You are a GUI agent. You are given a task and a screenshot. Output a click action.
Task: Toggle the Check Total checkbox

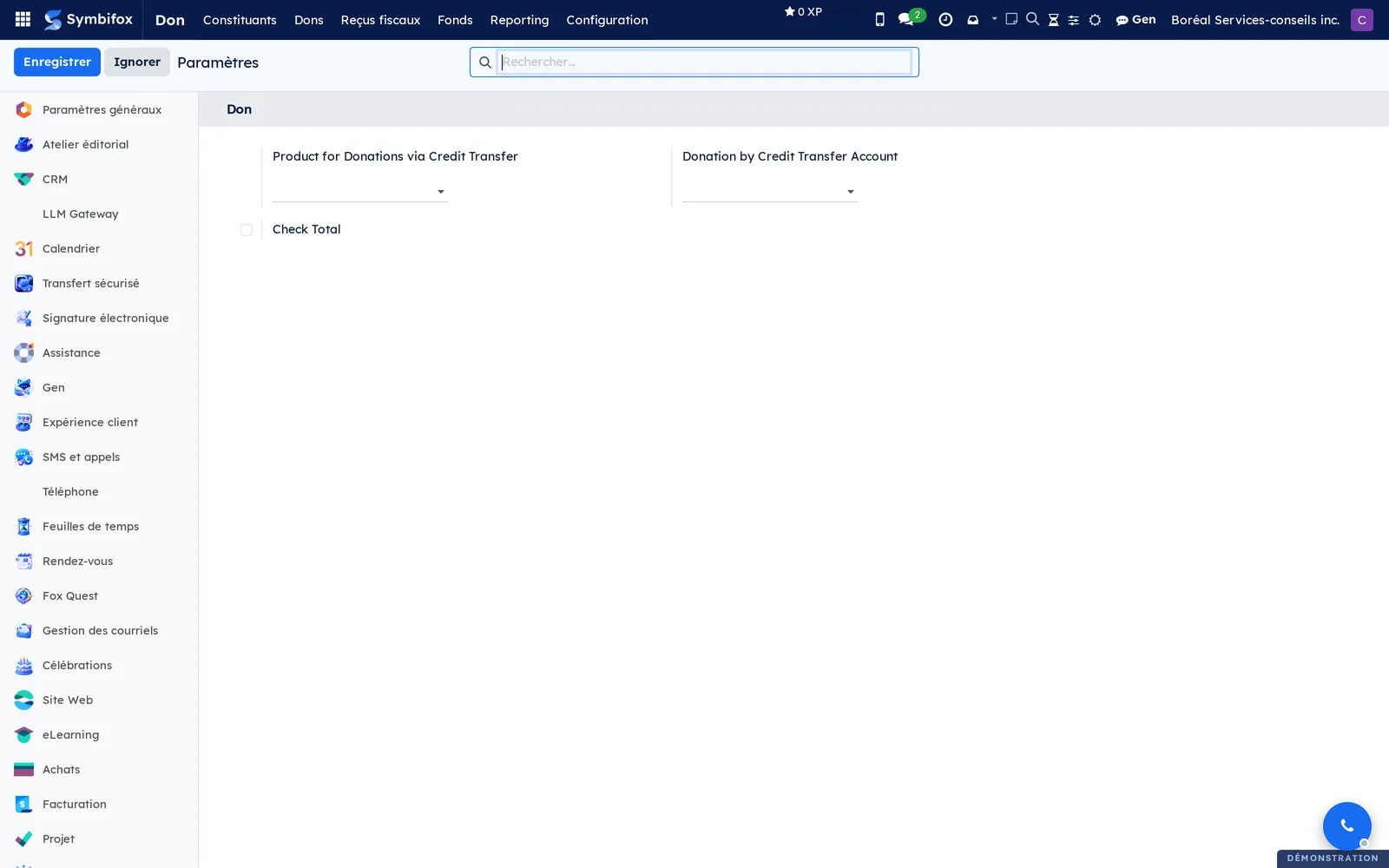click(x=247, y=230)
